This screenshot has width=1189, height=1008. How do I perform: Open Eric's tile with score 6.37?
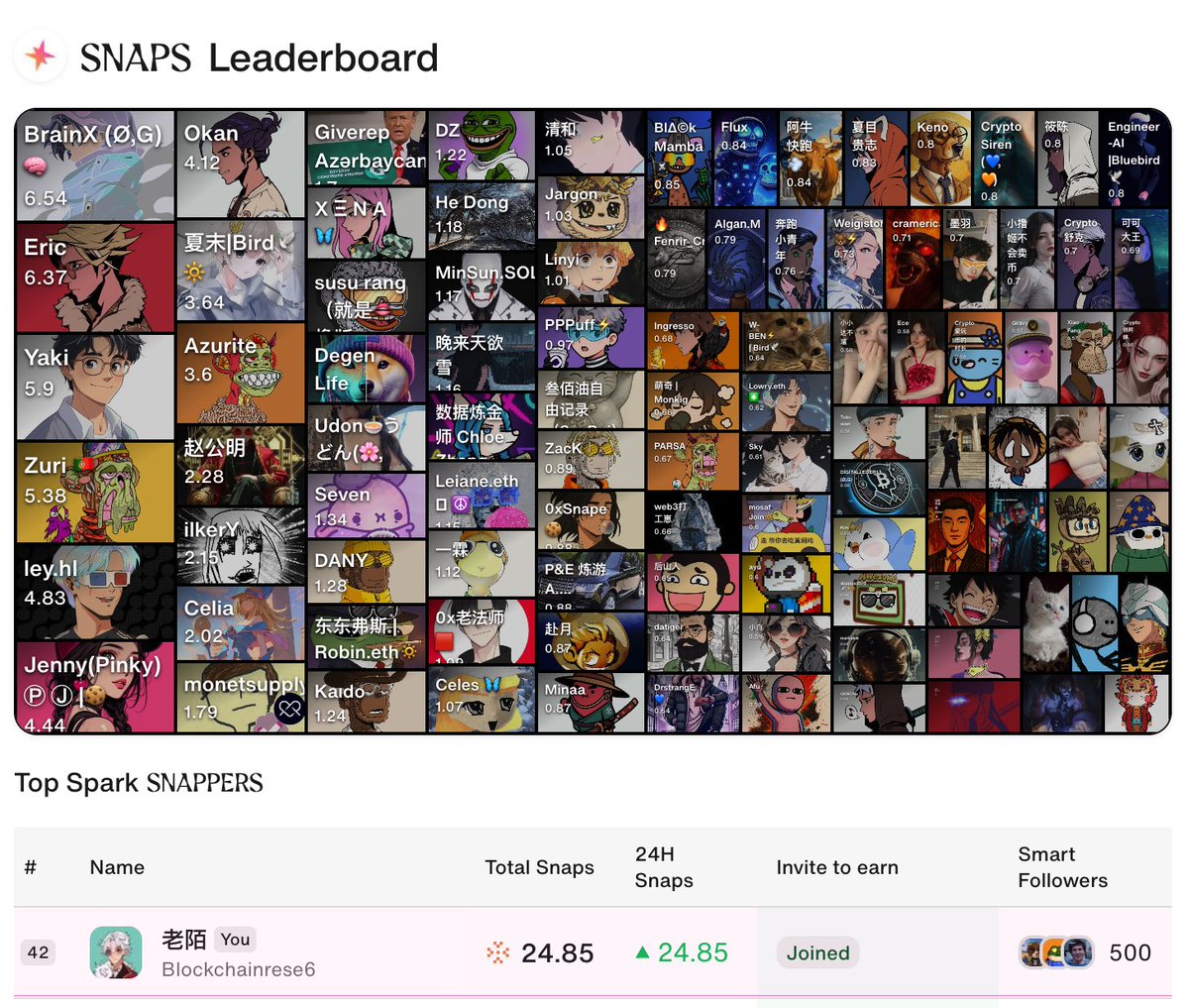tap(95, 278)
